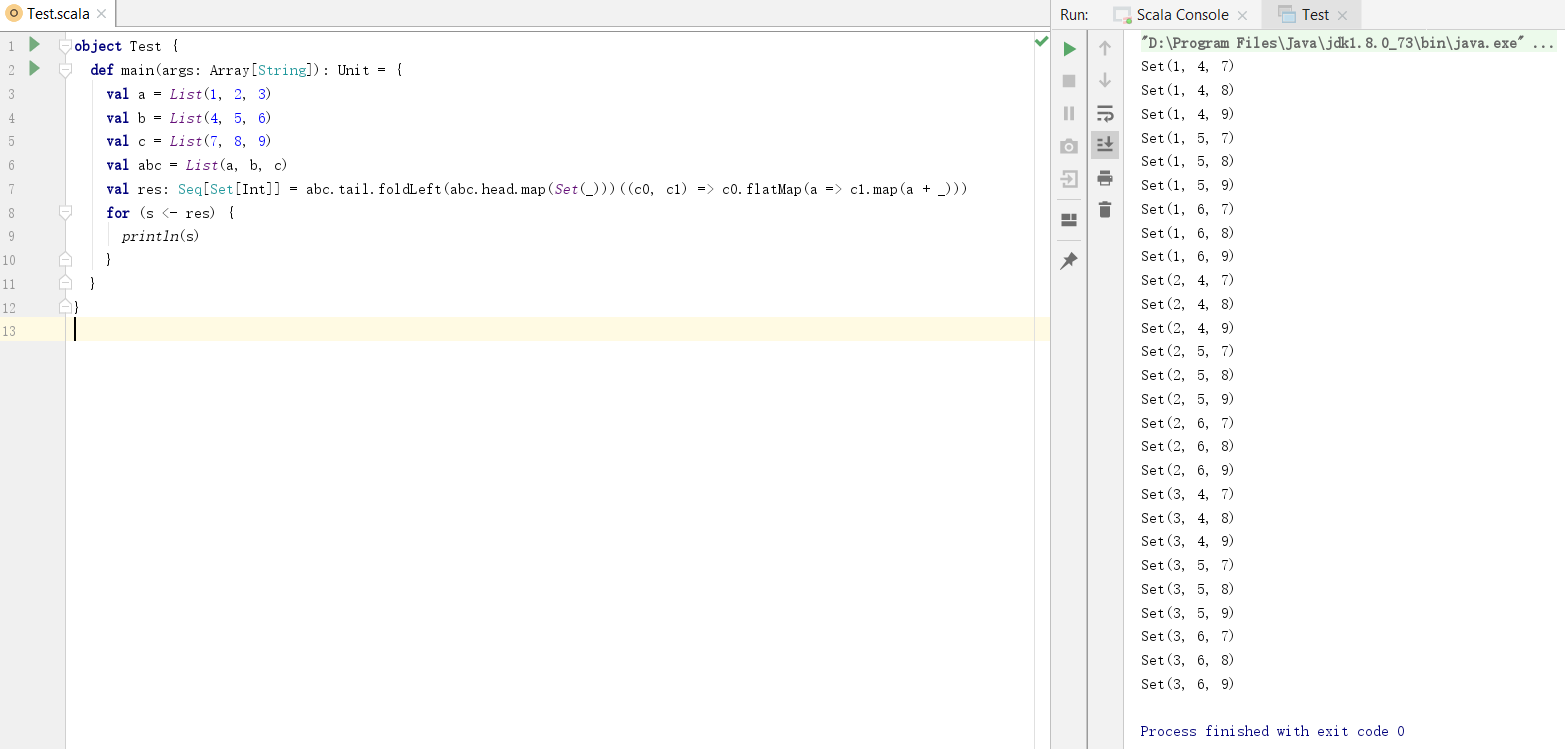Toggle soft-wrap in the console
Image resolution: width=1565 pixels, height=749 pixels.
[x=1105, y=113]
